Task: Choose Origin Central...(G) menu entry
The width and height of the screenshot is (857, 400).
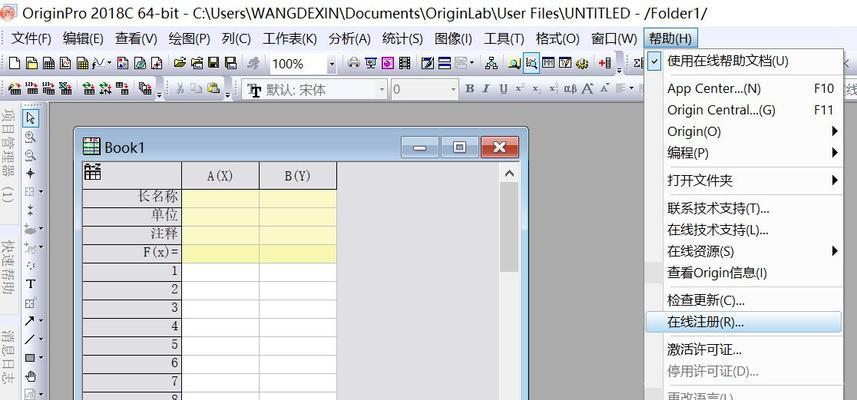Action: (x=743, y=110)
